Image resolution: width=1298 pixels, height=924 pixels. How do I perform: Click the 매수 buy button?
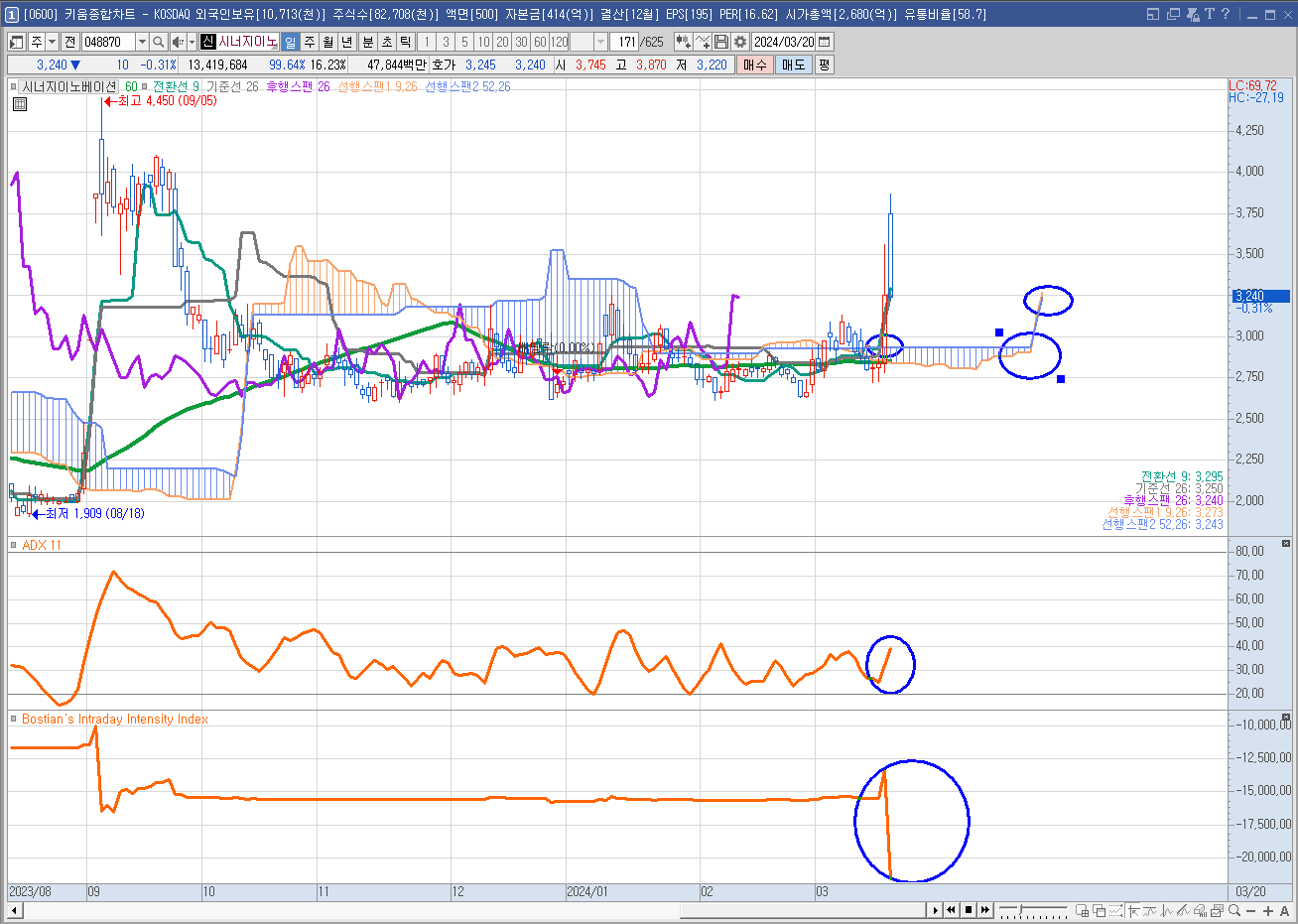[x=755, y=65]
